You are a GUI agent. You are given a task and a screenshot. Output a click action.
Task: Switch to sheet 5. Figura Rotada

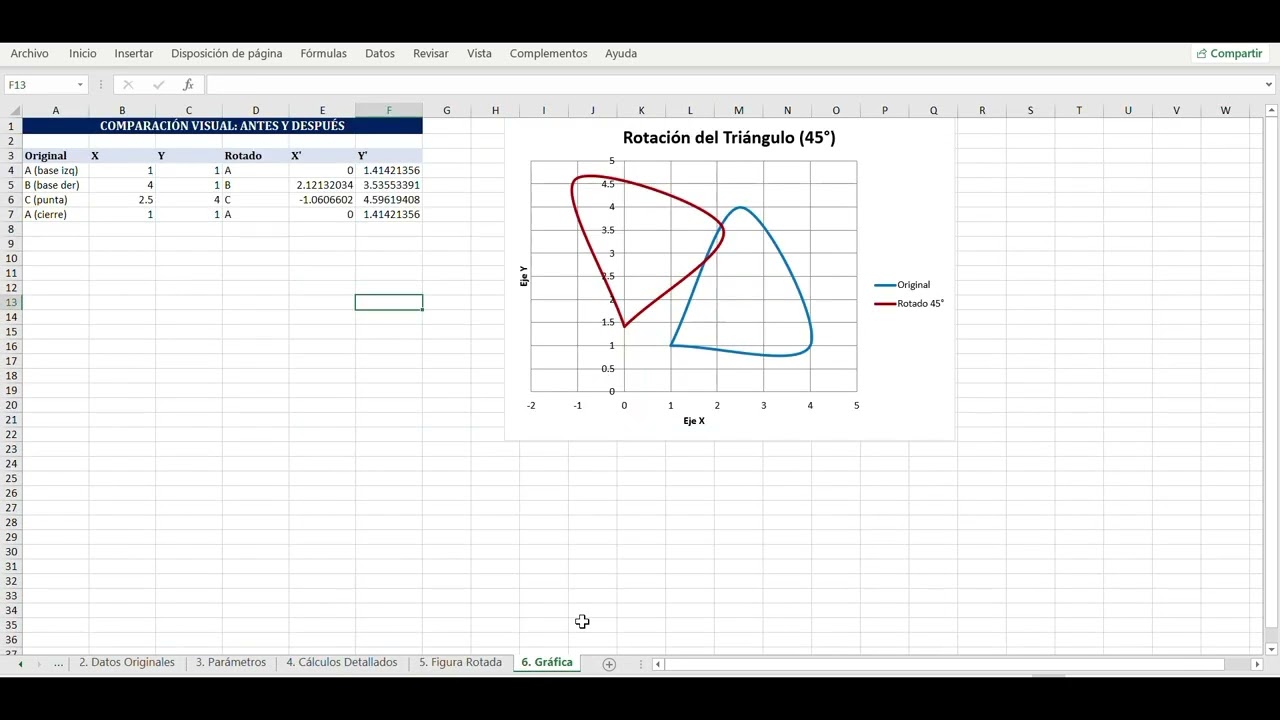click(460, 662)
